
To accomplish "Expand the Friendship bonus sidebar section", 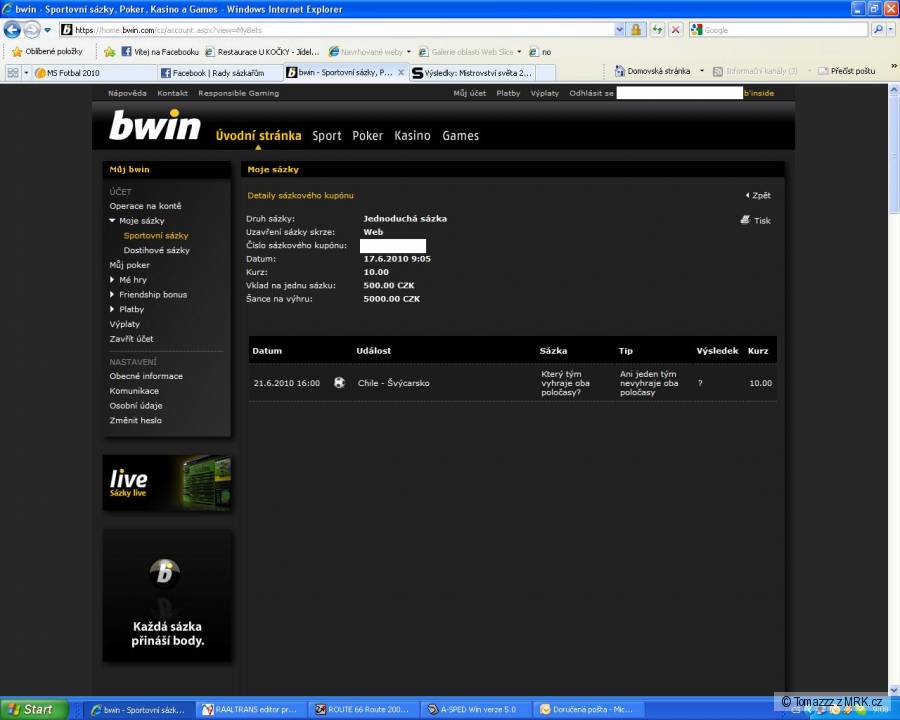I will pos(112,295).
